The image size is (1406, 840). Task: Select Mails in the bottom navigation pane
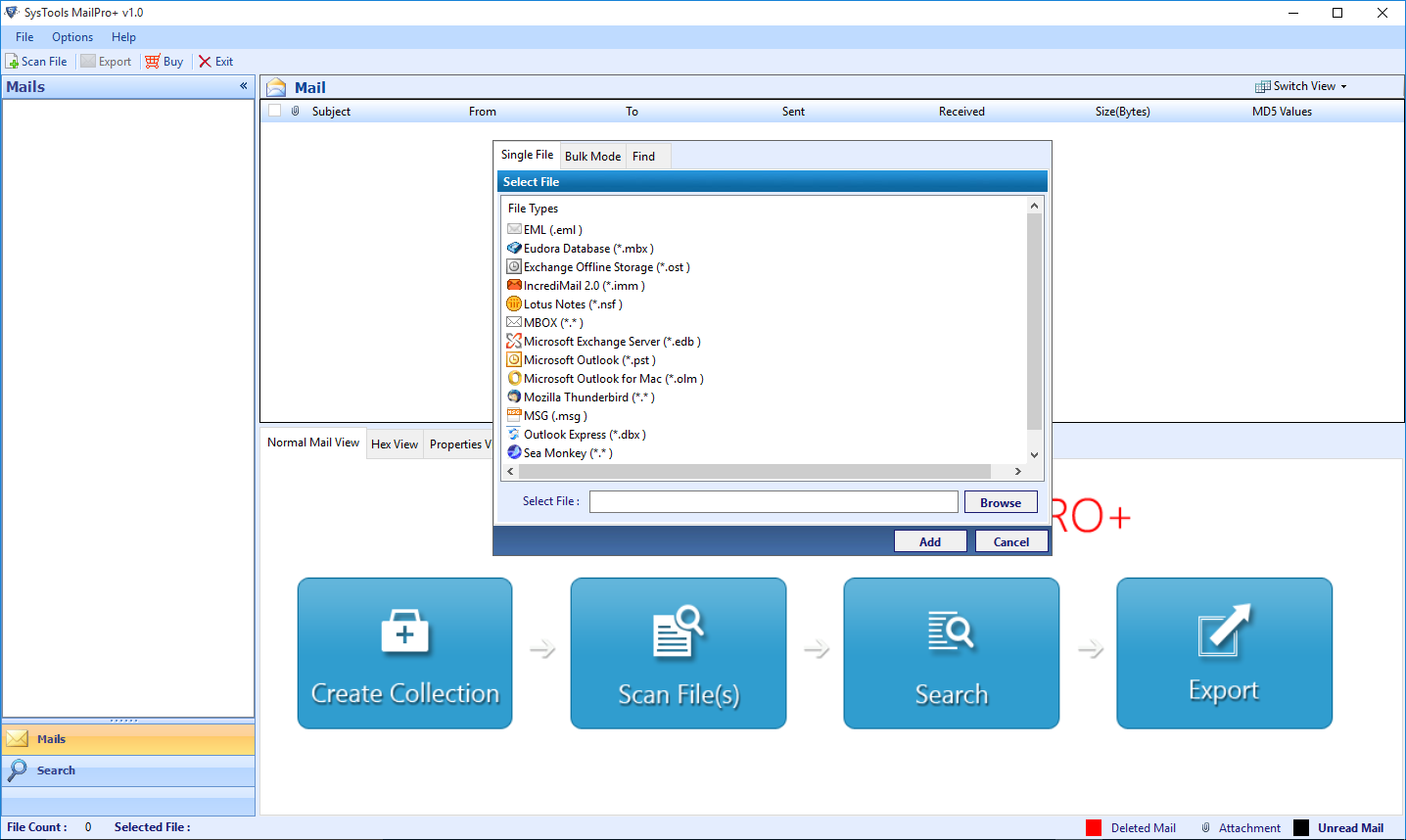pyautogui.click(x=128, y=739)
